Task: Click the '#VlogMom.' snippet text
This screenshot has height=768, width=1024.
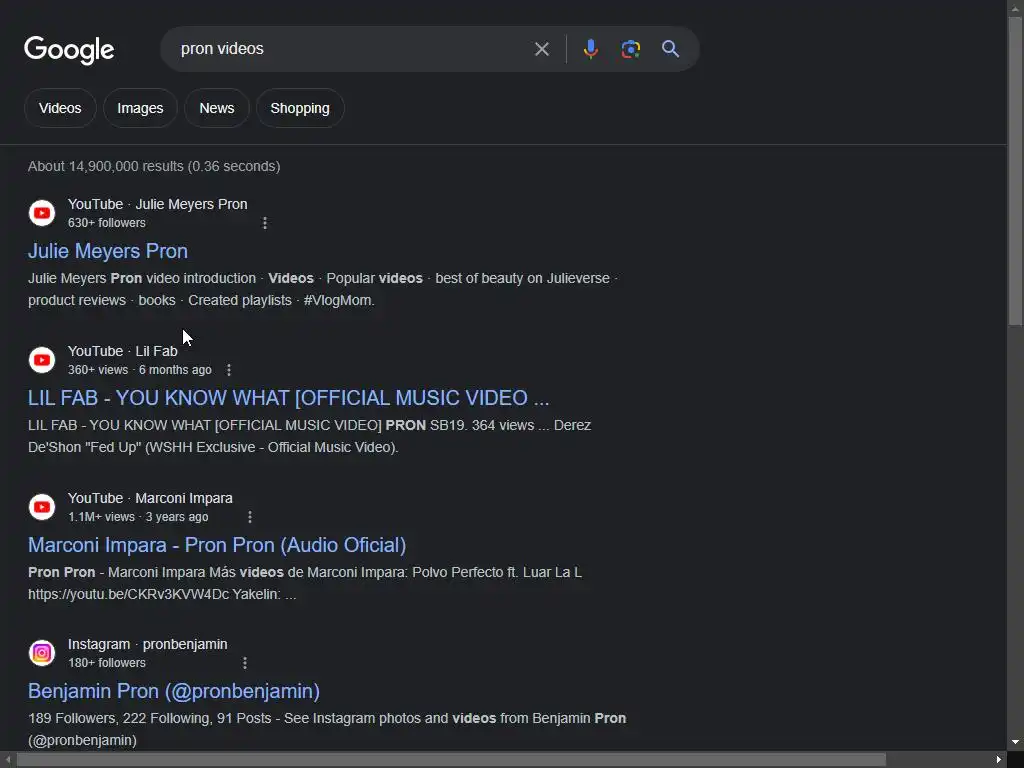Action: (x=339, y=300)
